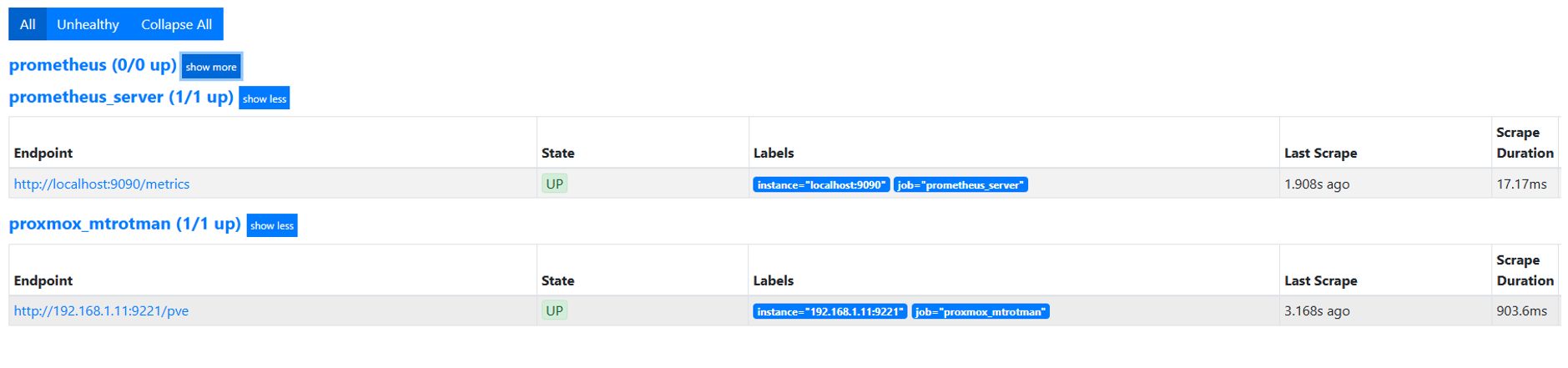Viewport: 1568px width, 368px height.
Task: Select the All targets filter
Action: point(28,24)
